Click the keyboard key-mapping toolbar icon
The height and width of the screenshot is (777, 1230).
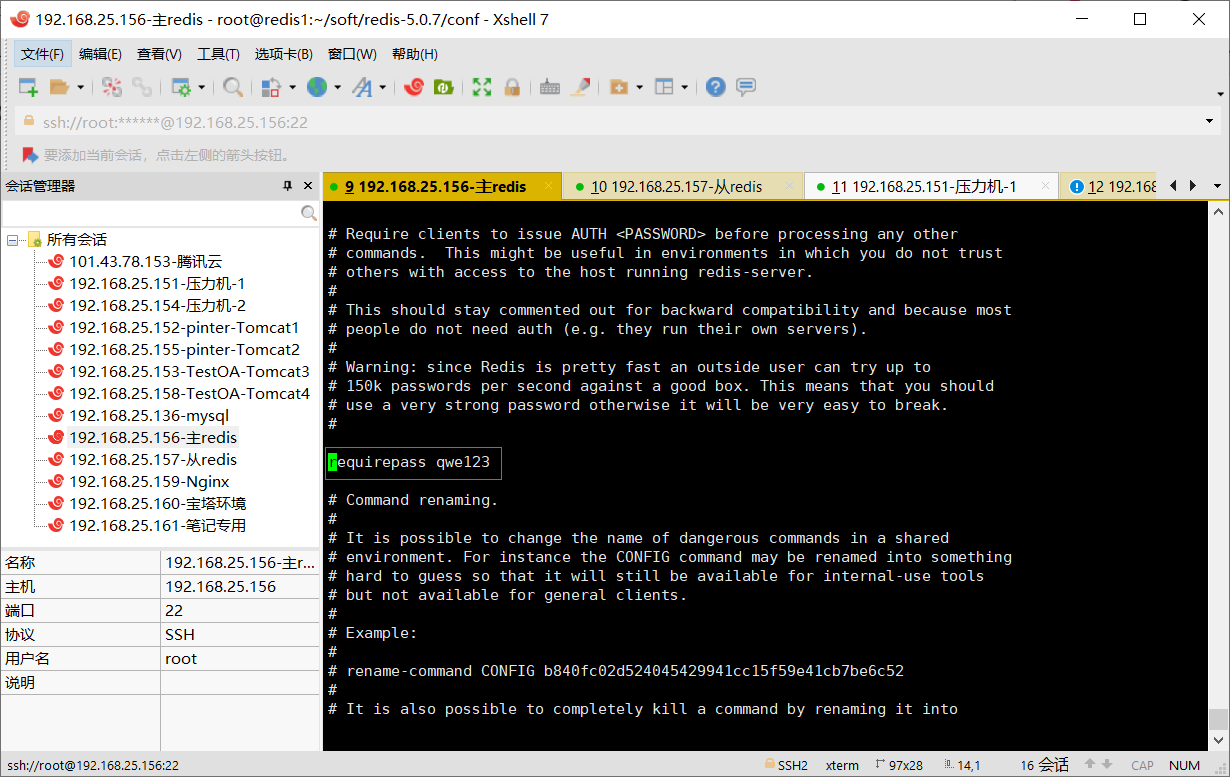tap(549, 87)
